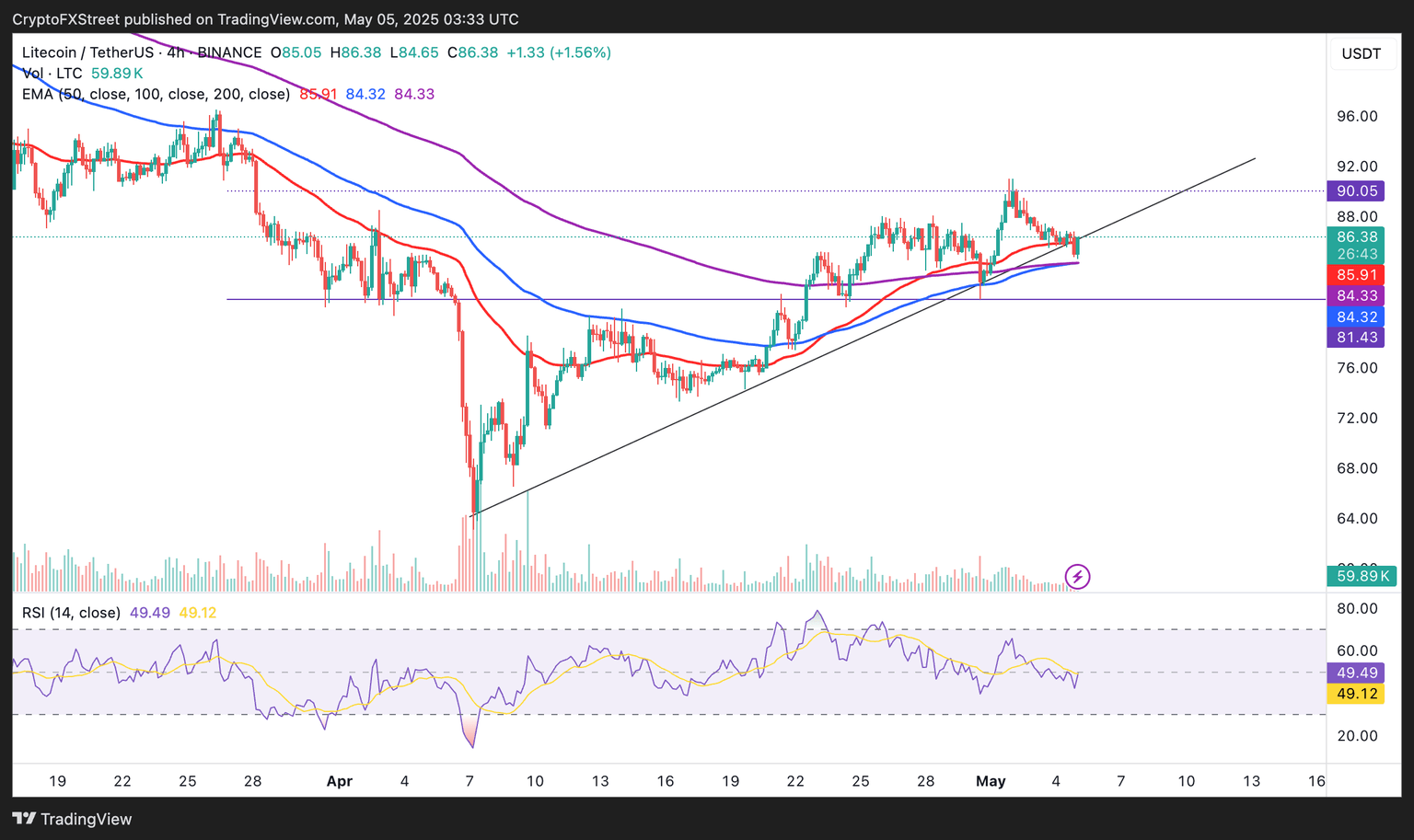Click the ascending black trendline end
The image size is (1414, 840).
1255,159
